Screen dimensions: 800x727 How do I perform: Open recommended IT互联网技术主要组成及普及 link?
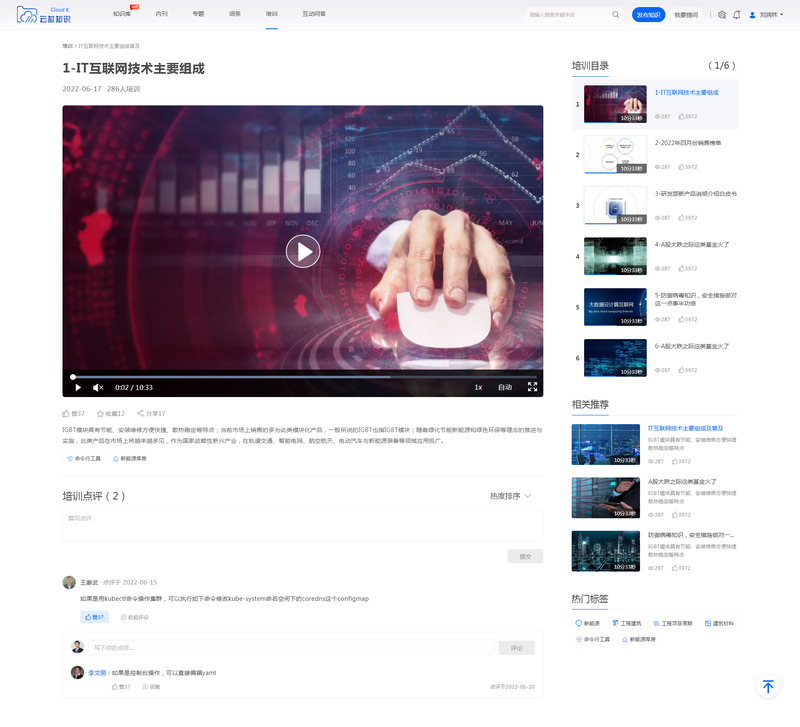pyautogui.click(x=685, y=428)
